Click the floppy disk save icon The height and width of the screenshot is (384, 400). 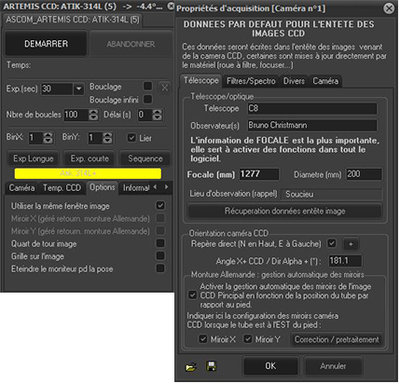pos(211,366)
